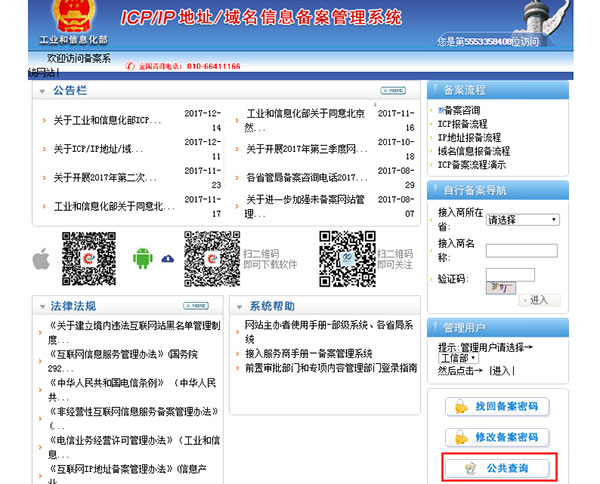Open 《电信业务经营许可管理办法》 link
The width and height of the screenshot is (600, 484).
pyautogui.click(x=134, y=447)
